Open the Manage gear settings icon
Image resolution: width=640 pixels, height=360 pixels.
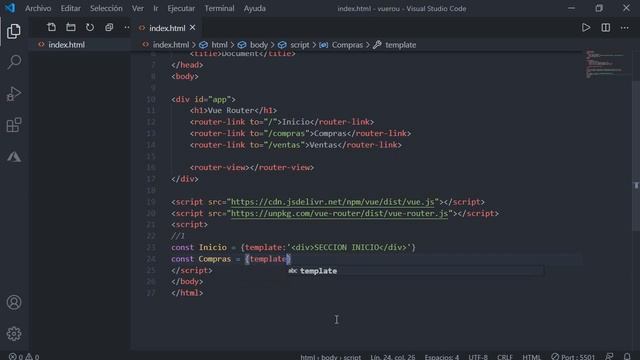click(x=14, y=334)
